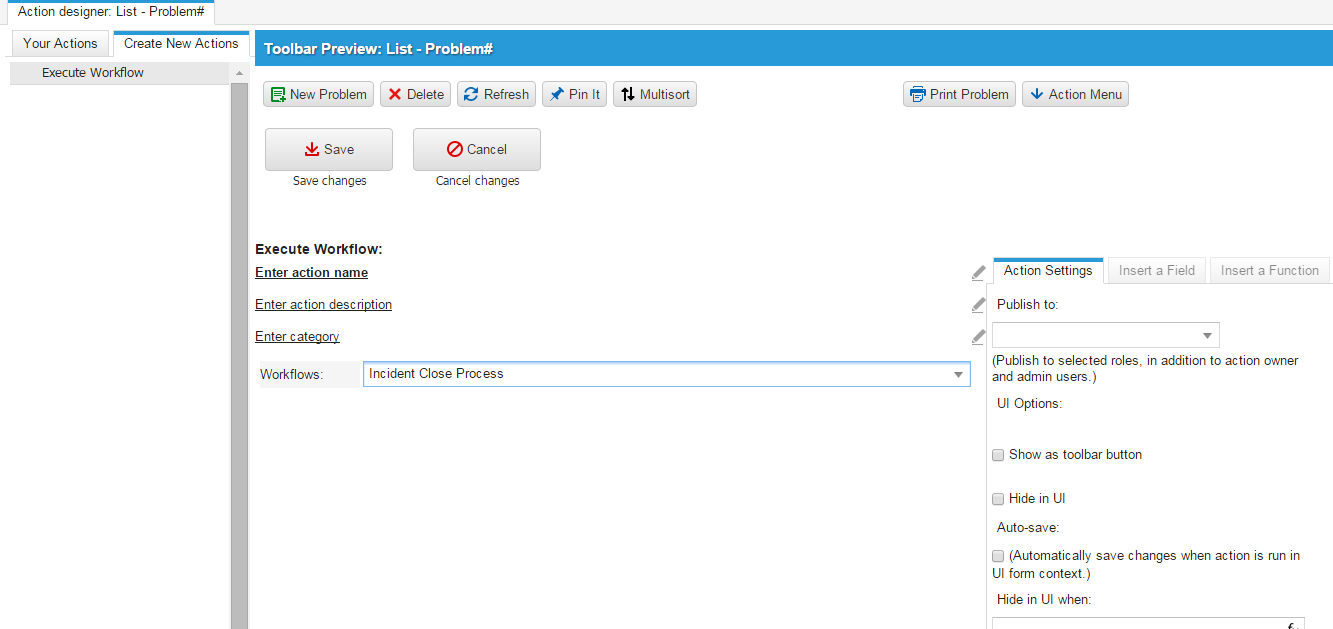The width and height of the screenshot is (1333, 629).
Task: Select Execute Workflow in the left sidebar
Action: point(92,72)
